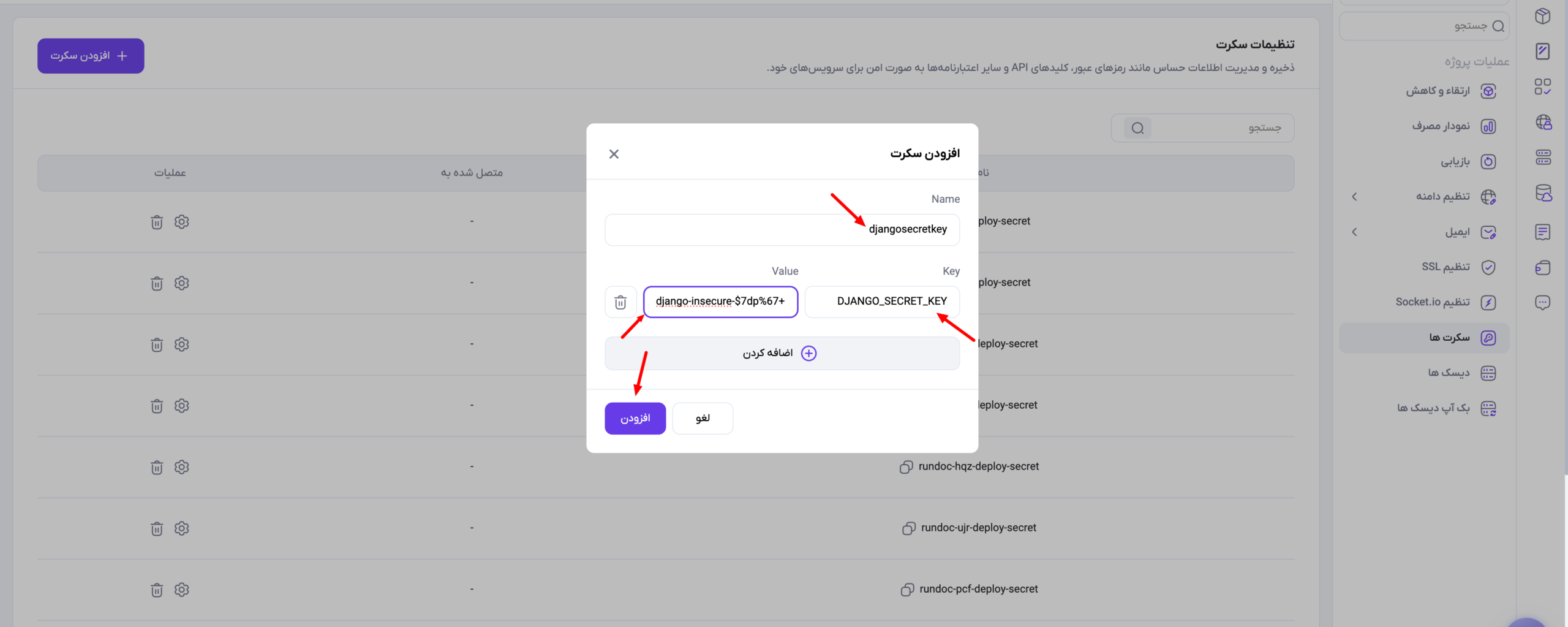Click the افزودن submit button

coord(635,419)
